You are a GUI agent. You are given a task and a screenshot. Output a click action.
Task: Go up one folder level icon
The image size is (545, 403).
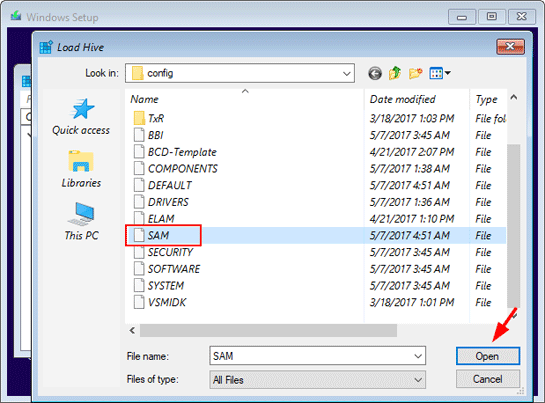[395, 73]
